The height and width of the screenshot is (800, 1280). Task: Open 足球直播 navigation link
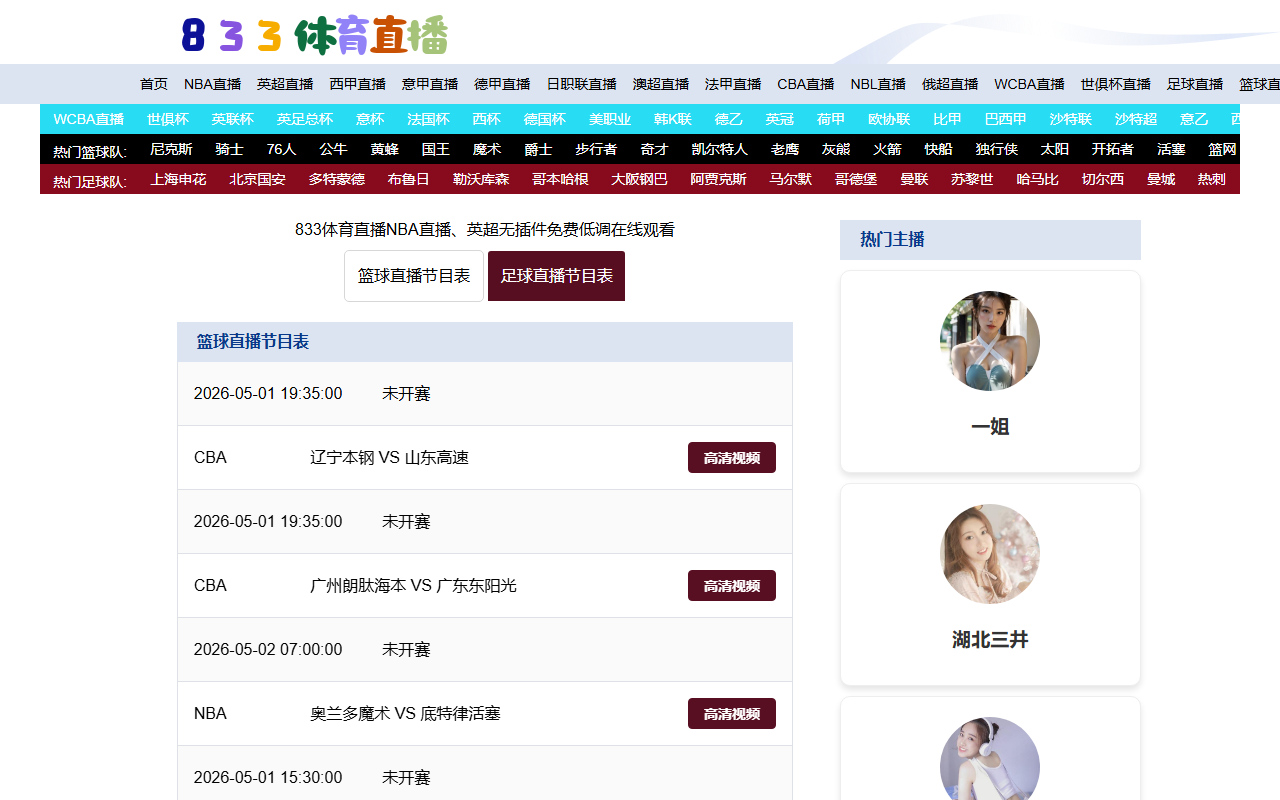[1195, 84]
